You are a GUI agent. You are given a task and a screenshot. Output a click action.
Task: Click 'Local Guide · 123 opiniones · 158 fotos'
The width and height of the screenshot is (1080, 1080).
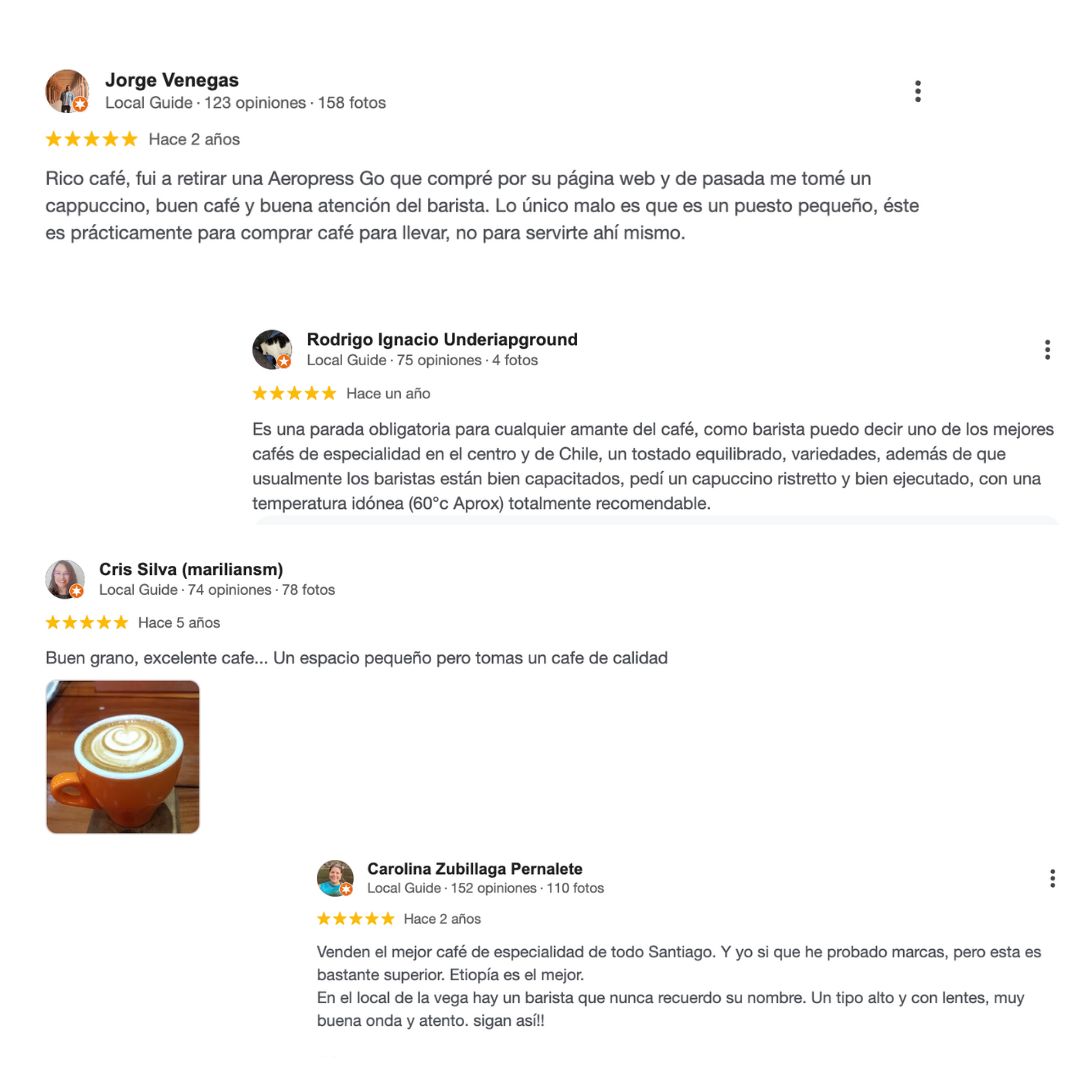(x=245, y=103)
